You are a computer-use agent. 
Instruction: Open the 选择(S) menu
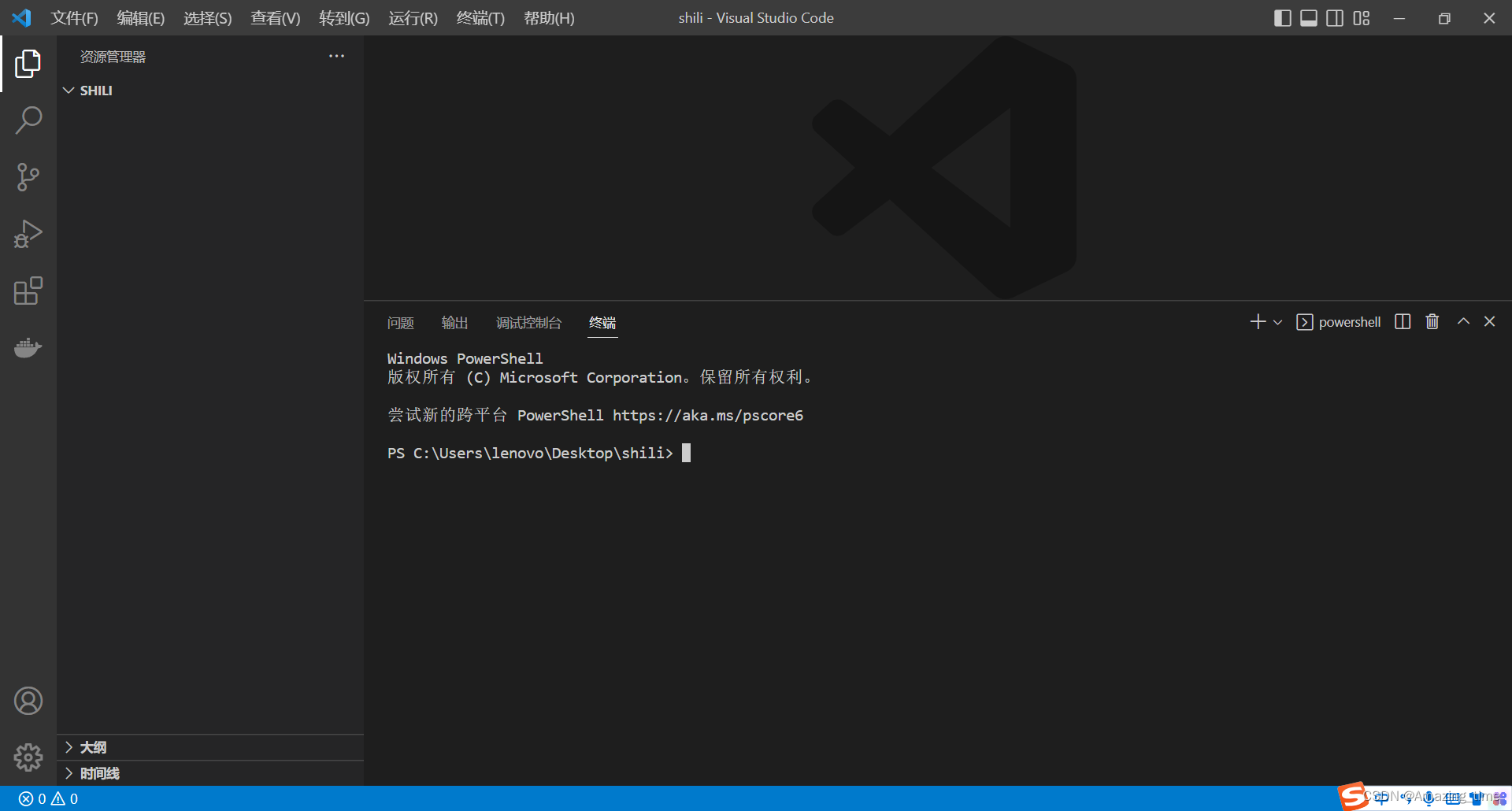coord(208,18)
